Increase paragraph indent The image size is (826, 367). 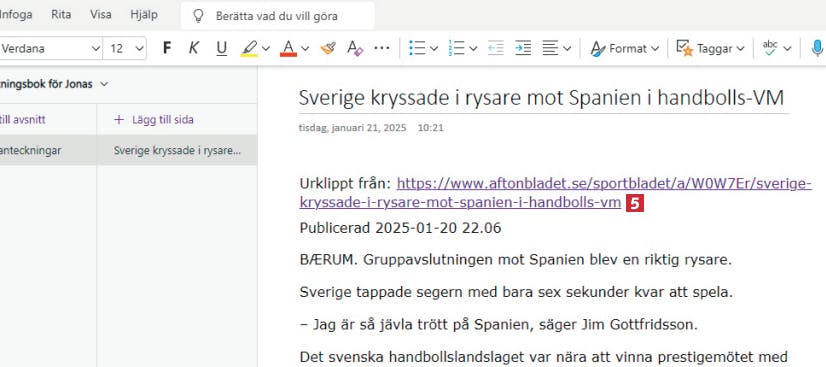[523, 48]
